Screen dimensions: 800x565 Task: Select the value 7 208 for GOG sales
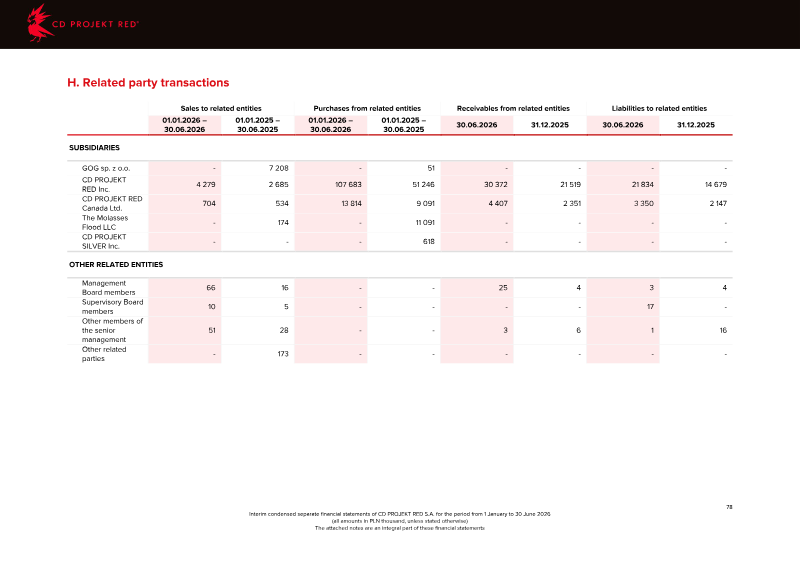point(279,168)
